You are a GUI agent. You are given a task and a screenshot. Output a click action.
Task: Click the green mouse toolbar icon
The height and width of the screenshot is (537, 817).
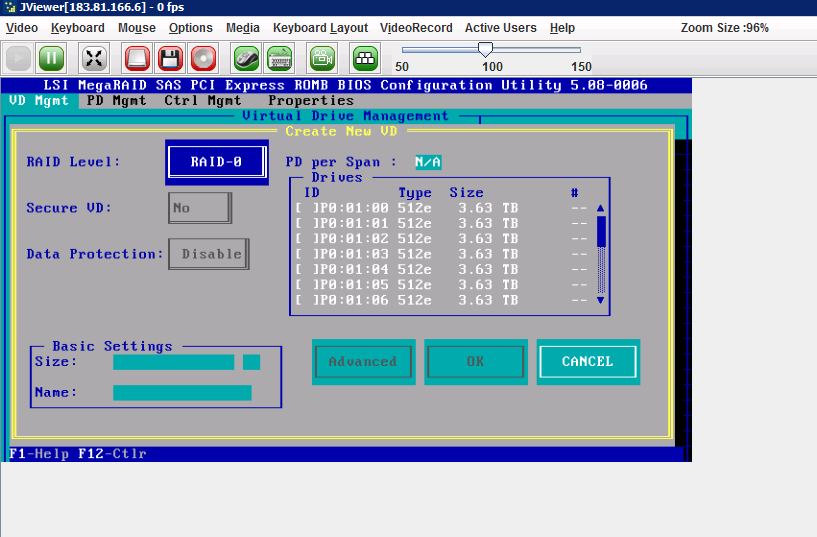click(x=247, y=58)
